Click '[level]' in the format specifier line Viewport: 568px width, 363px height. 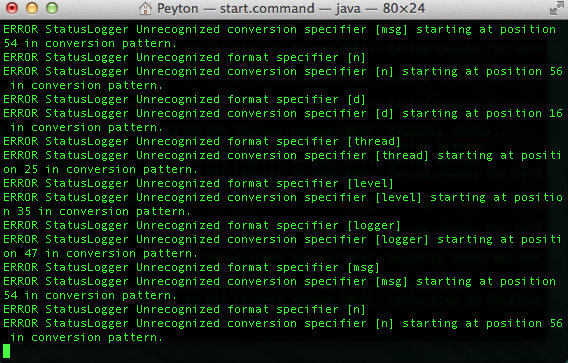point(370,183)
